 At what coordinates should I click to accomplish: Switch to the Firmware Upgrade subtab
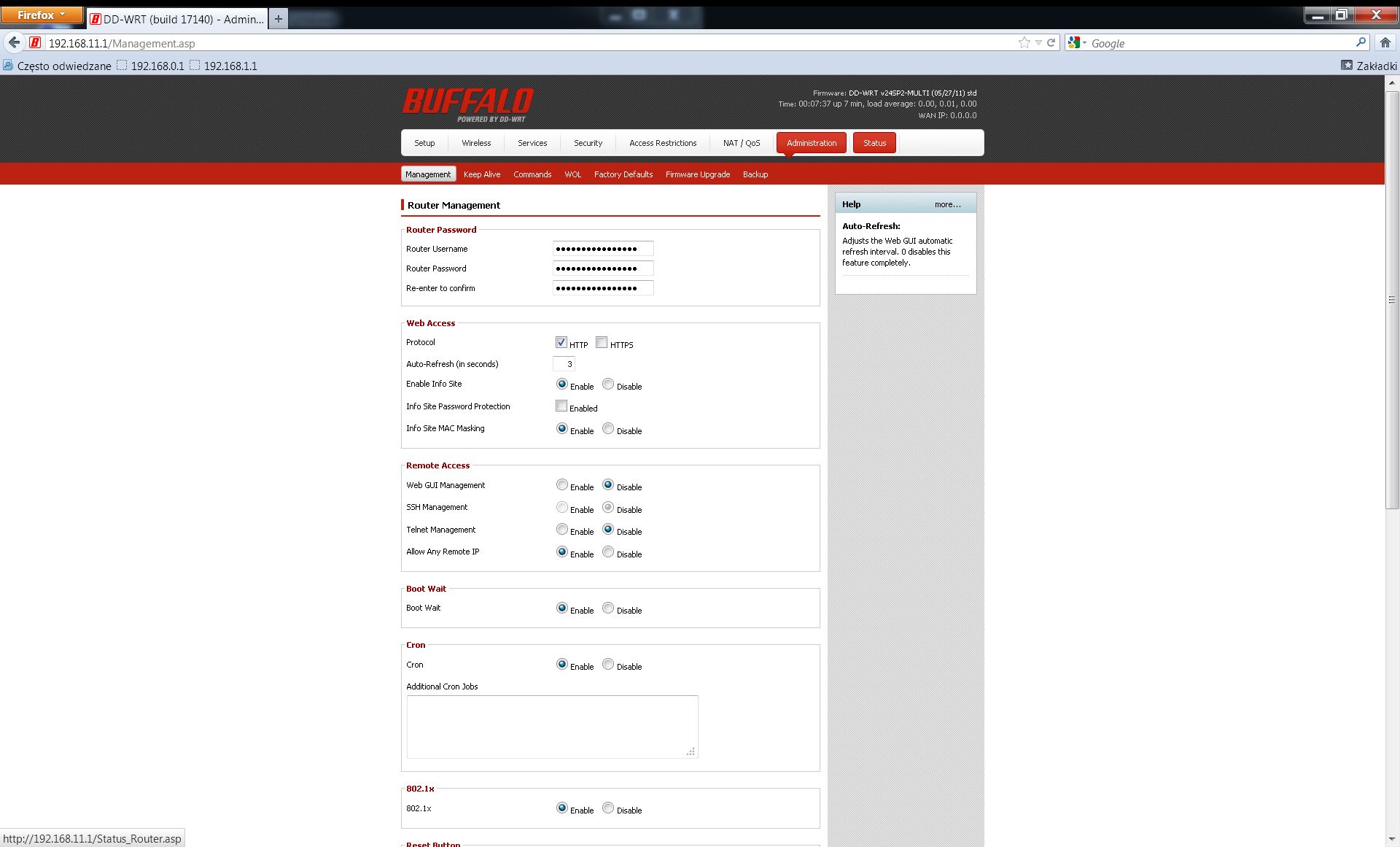pos(697,174)
